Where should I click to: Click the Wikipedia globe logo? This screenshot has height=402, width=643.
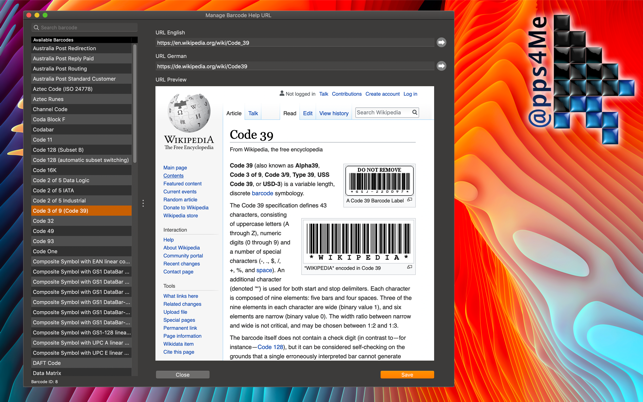[x=189, y=113]
